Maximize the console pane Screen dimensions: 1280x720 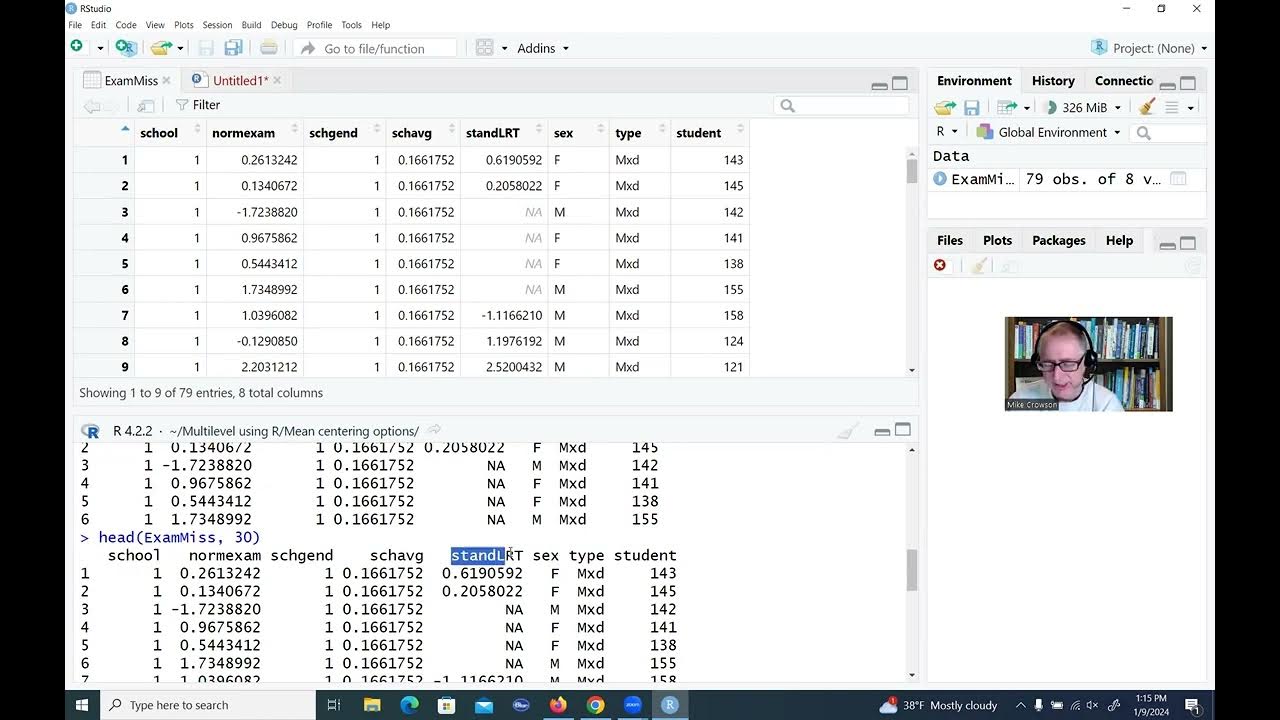tap(903, 430)
